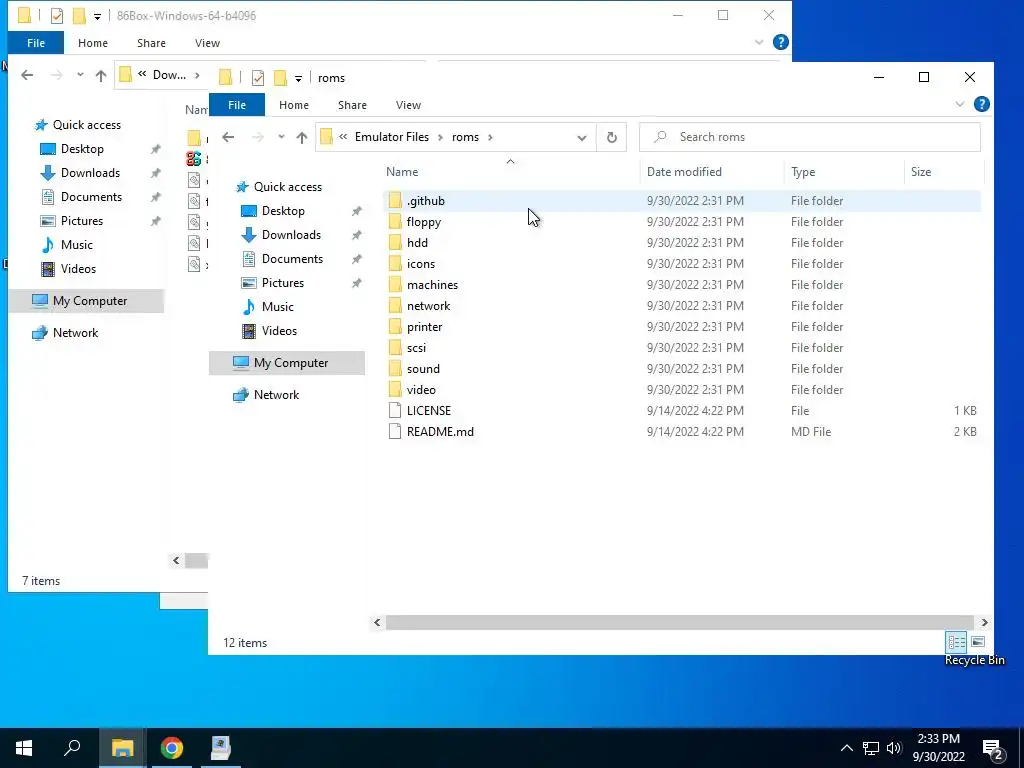Open the scsi folder
Viewport: 1024px width, 768px height.
pos(416,347)
